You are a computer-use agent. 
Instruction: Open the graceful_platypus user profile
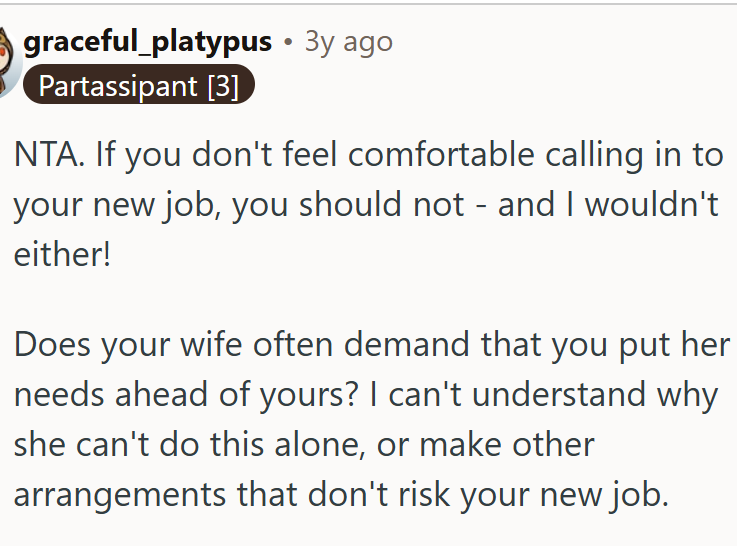(147, 41)
